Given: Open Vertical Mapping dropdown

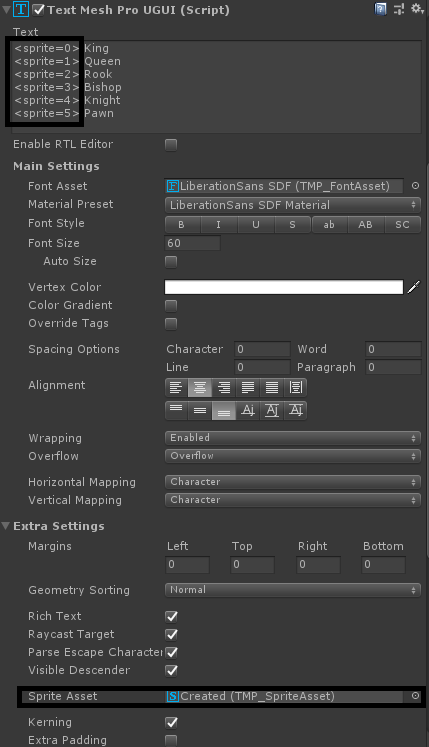Looking at the screenshot, I should (x=293, y=500).
